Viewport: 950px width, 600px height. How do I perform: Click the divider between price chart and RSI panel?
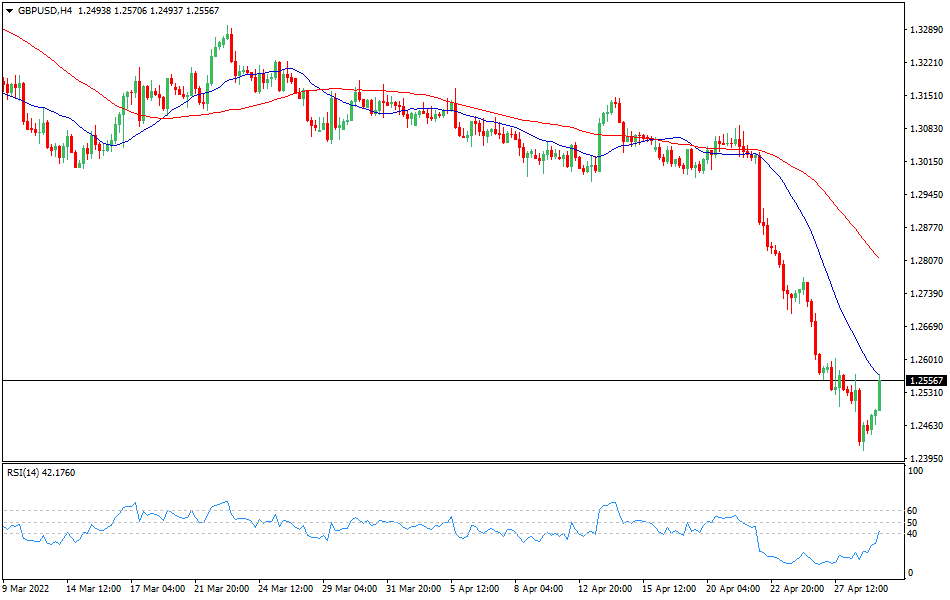tap(450, 462)
